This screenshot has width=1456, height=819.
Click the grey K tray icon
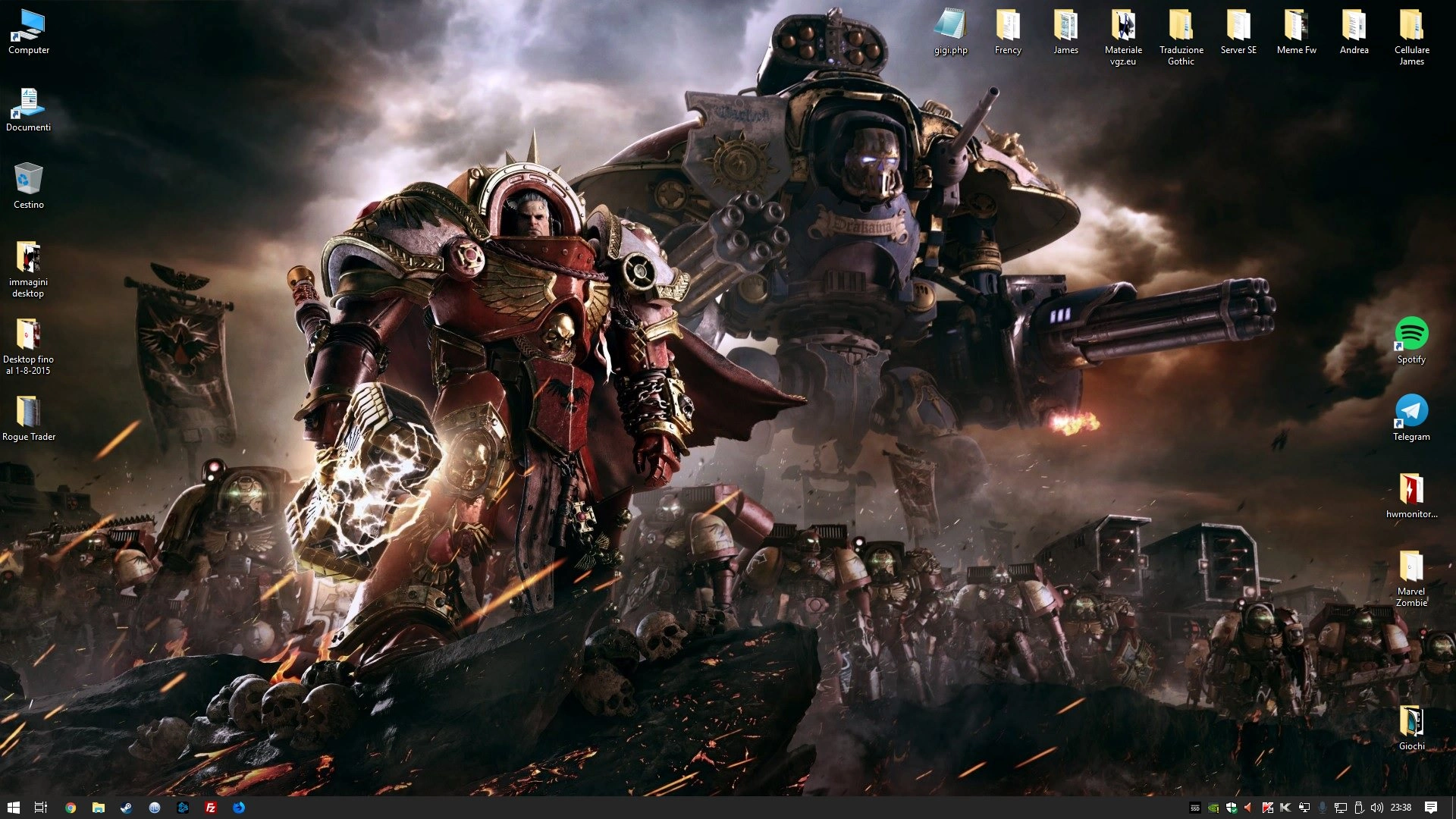click(1285, 808)
